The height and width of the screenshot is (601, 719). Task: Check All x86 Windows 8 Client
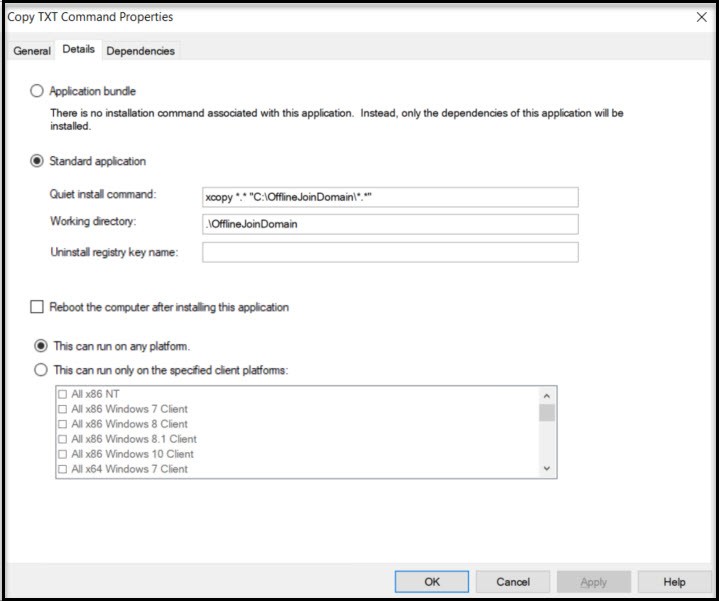[63, 424]
